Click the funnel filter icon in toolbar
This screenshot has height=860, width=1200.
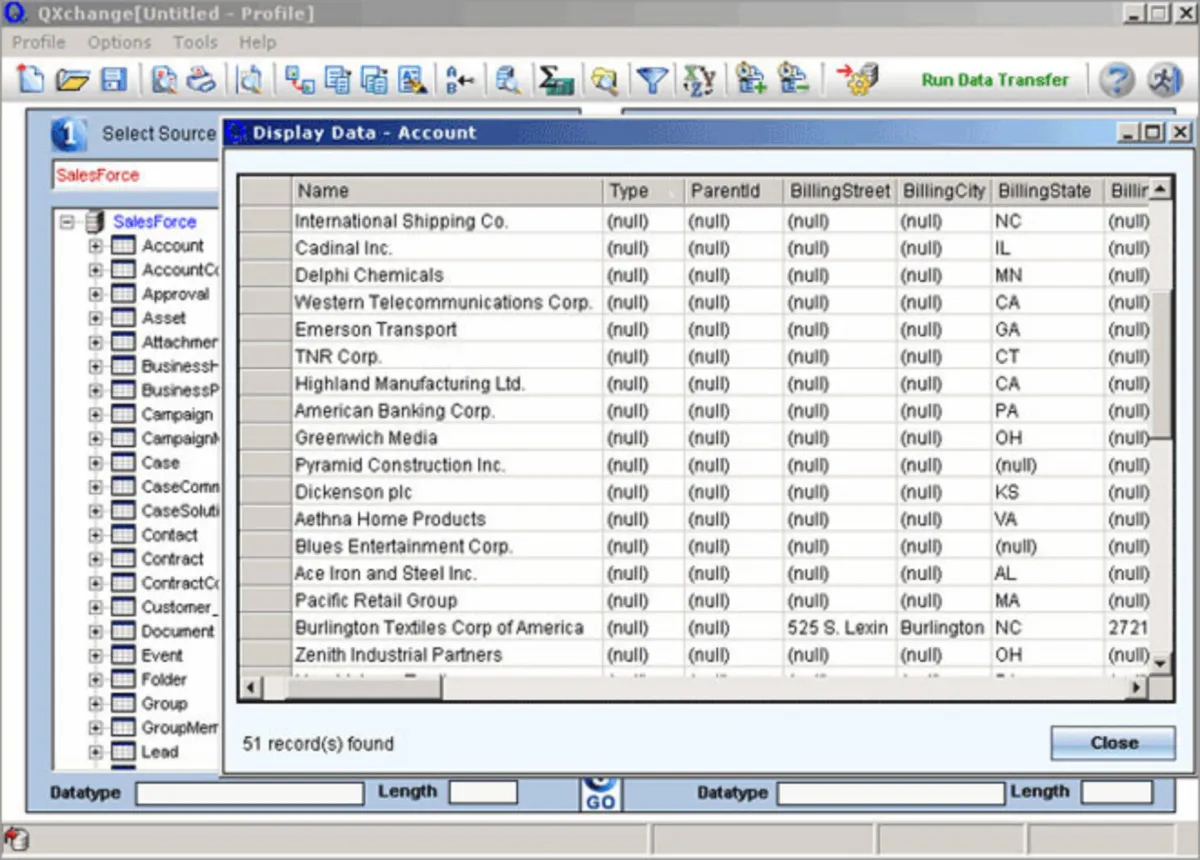click(652, 80)
